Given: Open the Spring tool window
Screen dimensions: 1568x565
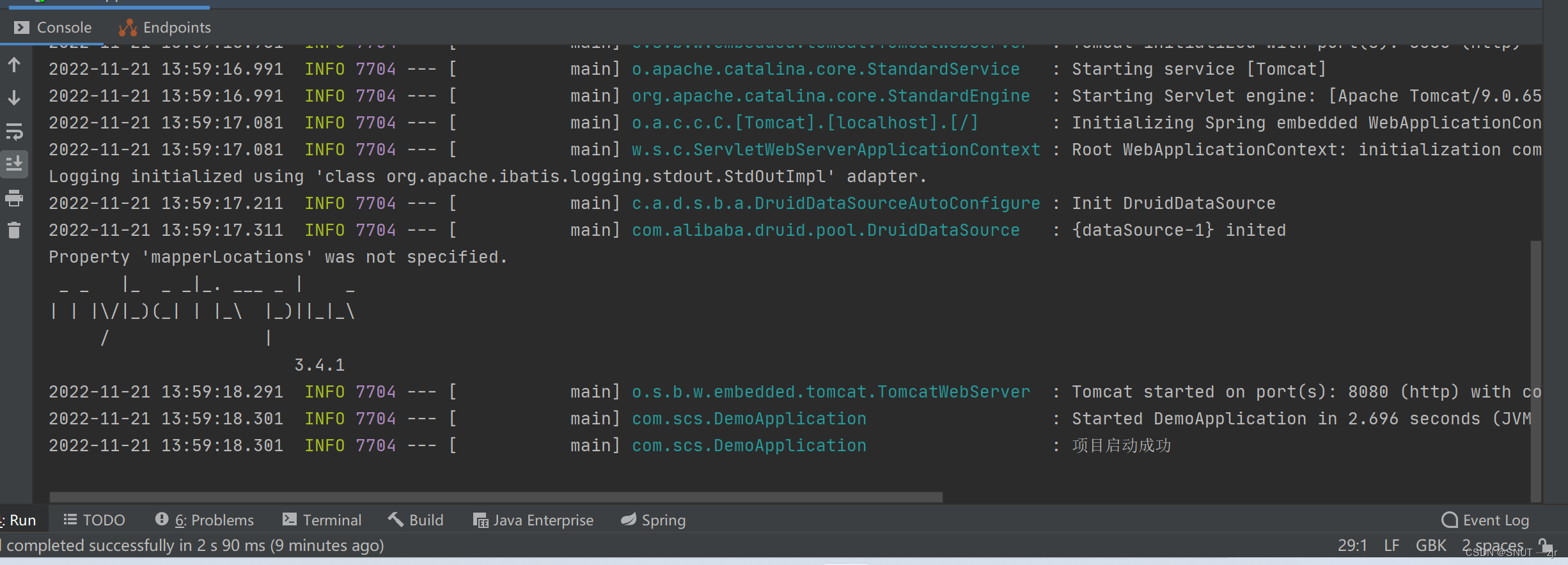Looking at the screenshot, I should coord(654,520).
